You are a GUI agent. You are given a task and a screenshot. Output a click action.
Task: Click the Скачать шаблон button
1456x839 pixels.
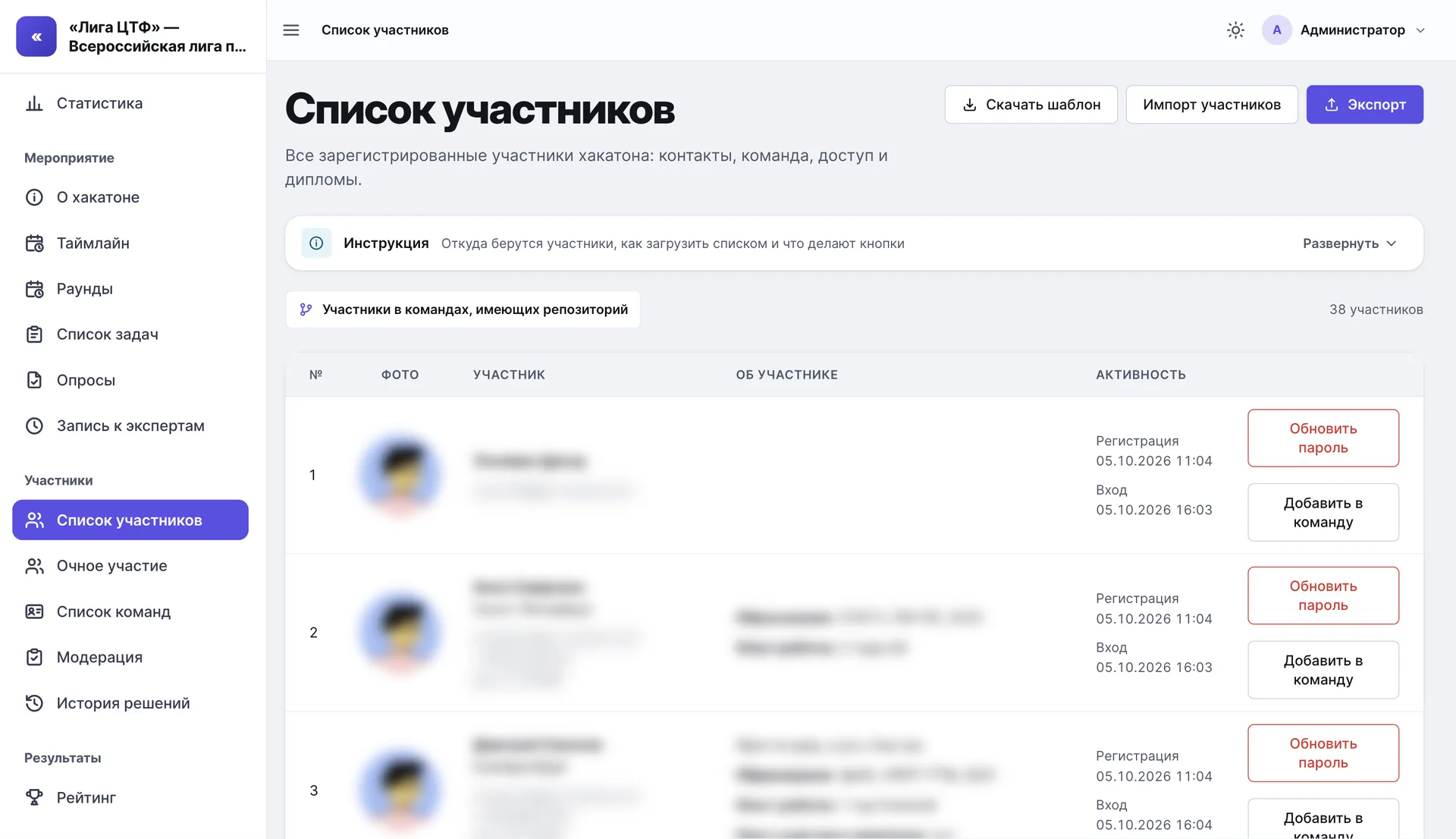(1031, 105)
